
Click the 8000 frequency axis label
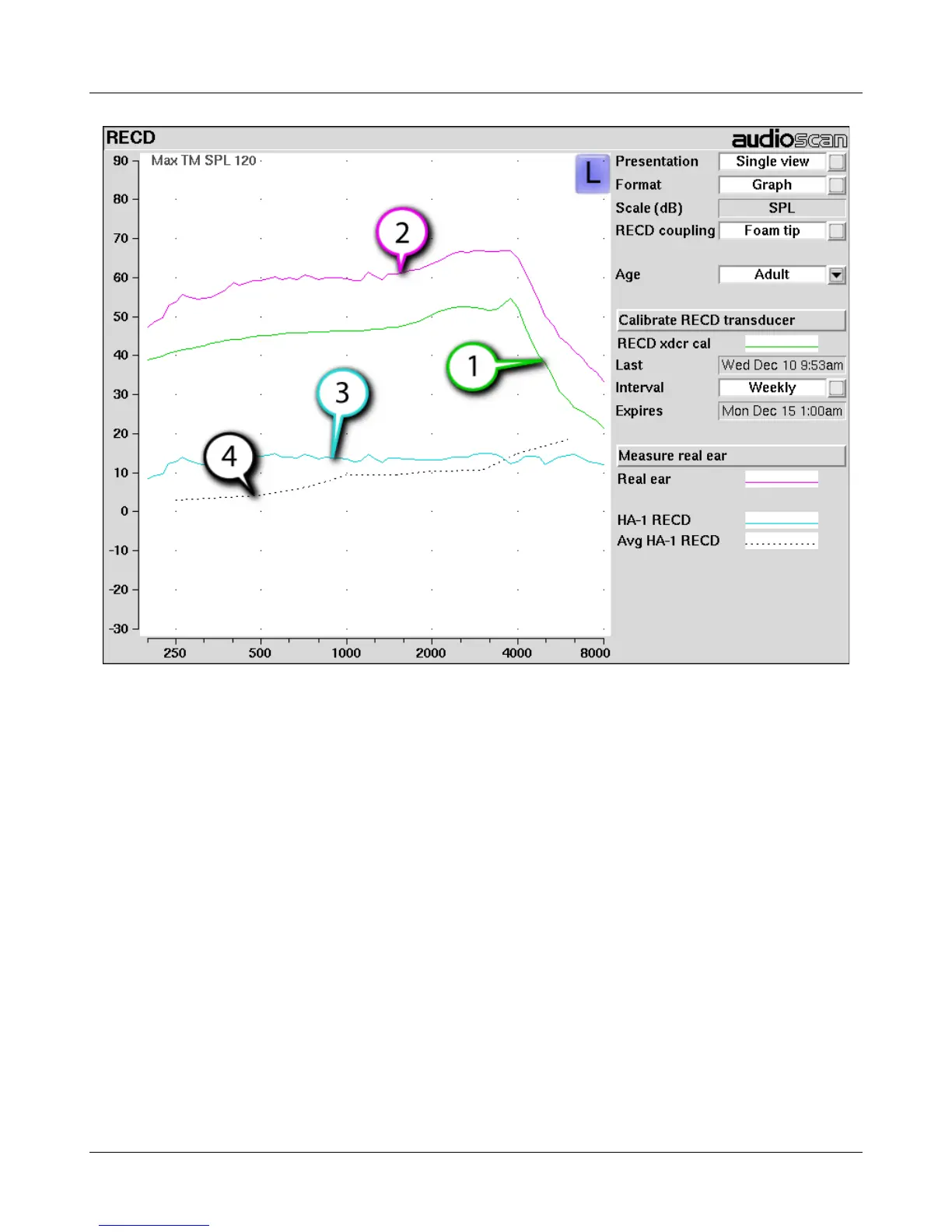pyautogui.click(x=595, y=653)
